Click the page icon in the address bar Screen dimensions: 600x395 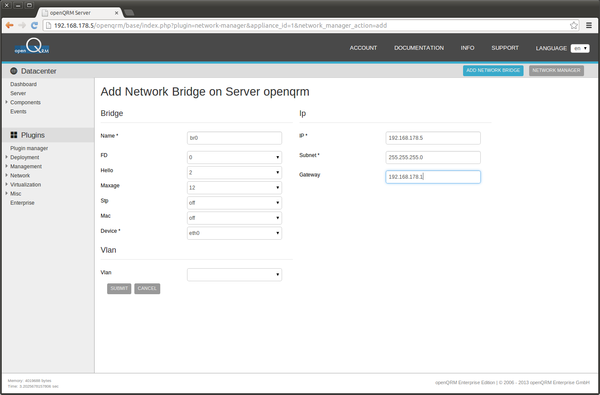pyautogui.click(x=48, y=26)
